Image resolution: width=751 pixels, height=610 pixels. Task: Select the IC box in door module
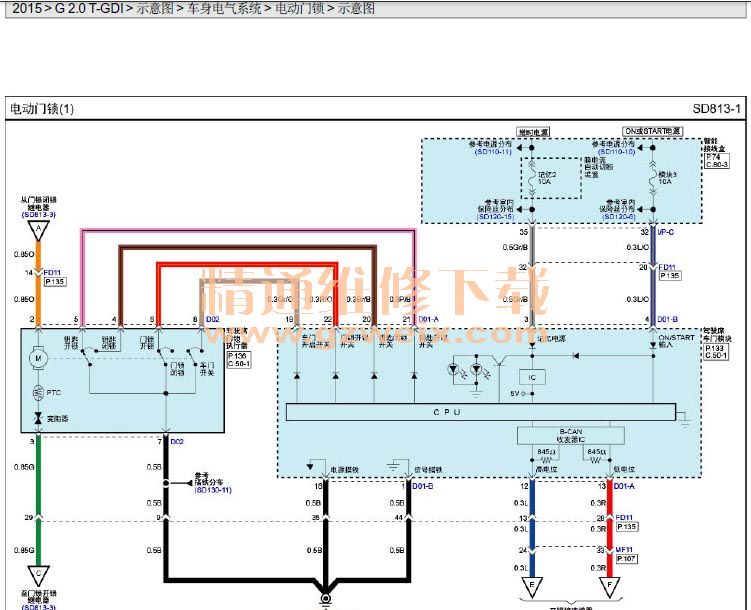pyautogui.click(x=532, y=378)
